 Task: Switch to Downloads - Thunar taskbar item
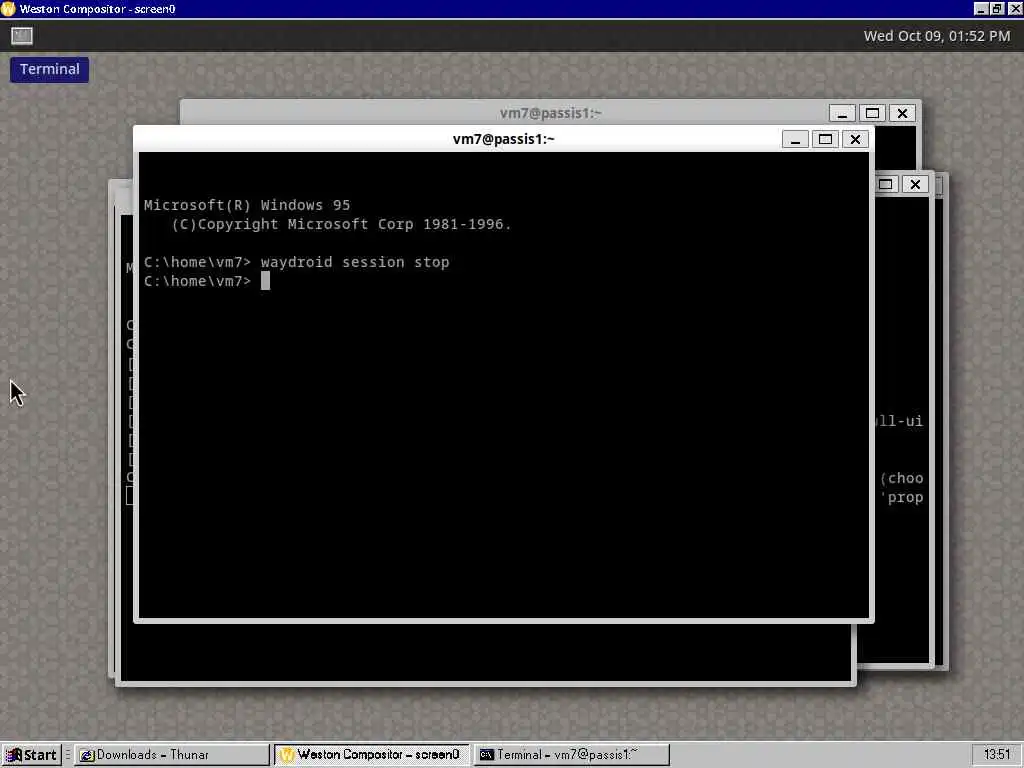(172, 755)
